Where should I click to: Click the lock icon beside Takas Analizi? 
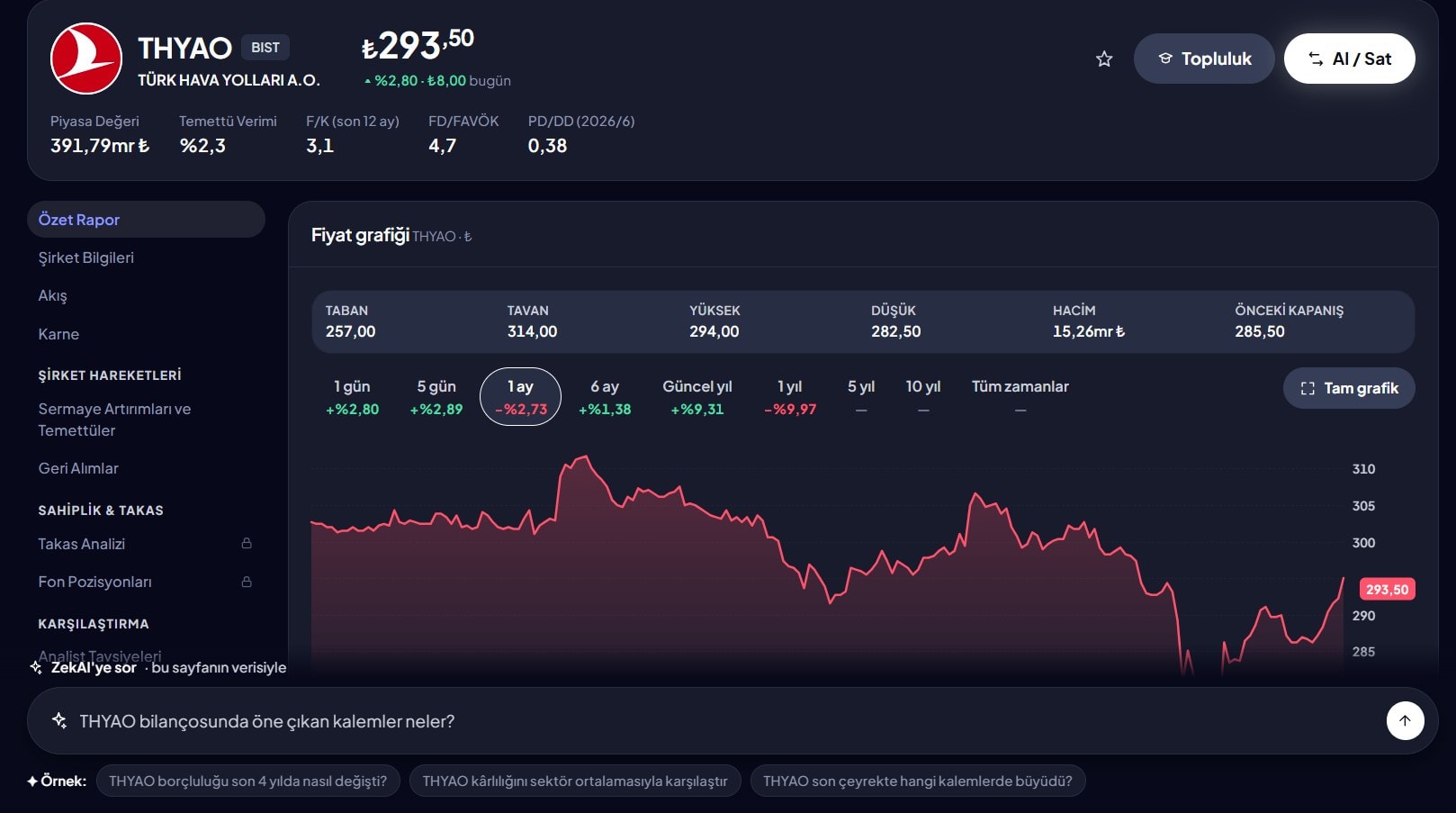[x=247, y=544]
